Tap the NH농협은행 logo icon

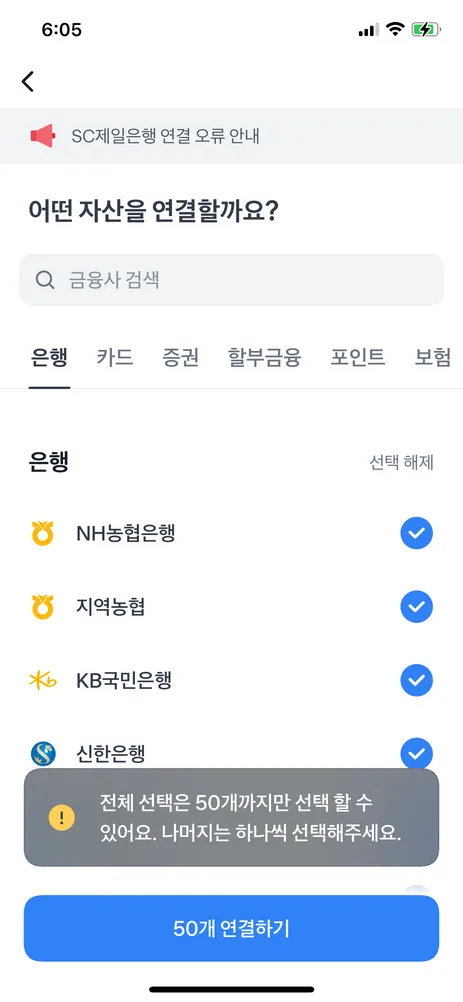click(x=43, y=534)
